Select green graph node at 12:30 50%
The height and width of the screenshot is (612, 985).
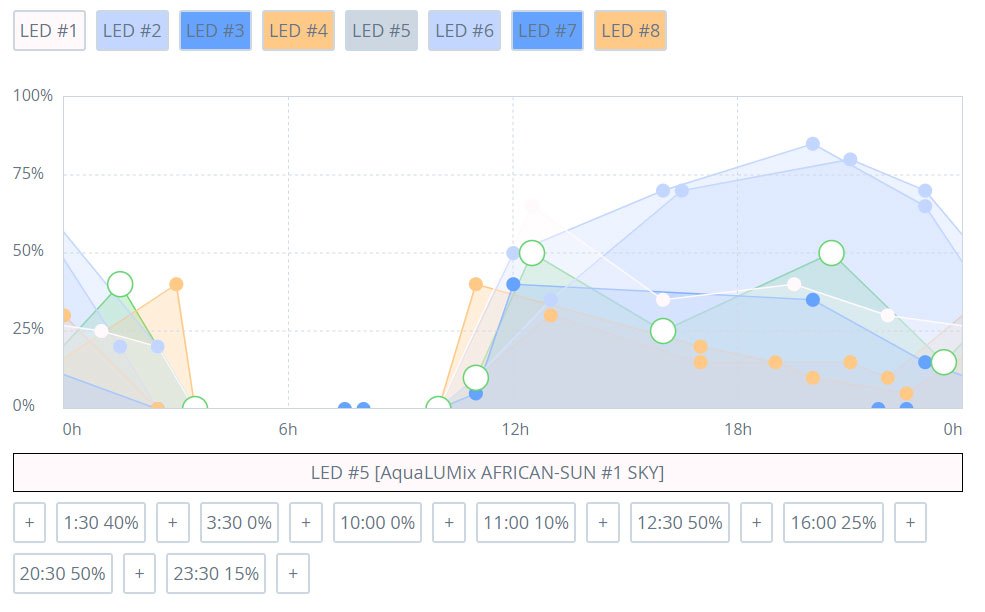(532, 253)
